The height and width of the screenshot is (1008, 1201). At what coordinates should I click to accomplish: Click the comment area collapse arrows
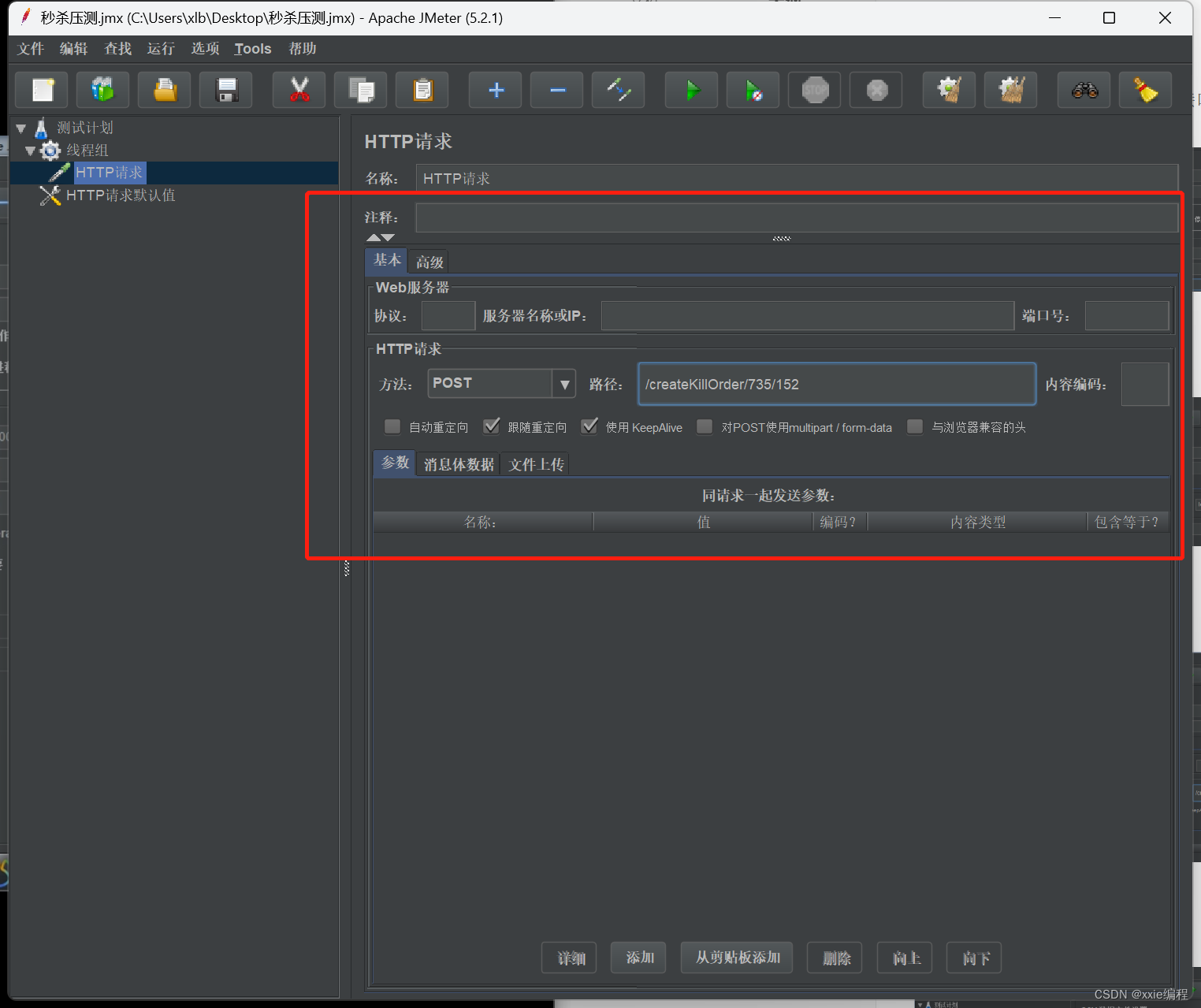380,237
